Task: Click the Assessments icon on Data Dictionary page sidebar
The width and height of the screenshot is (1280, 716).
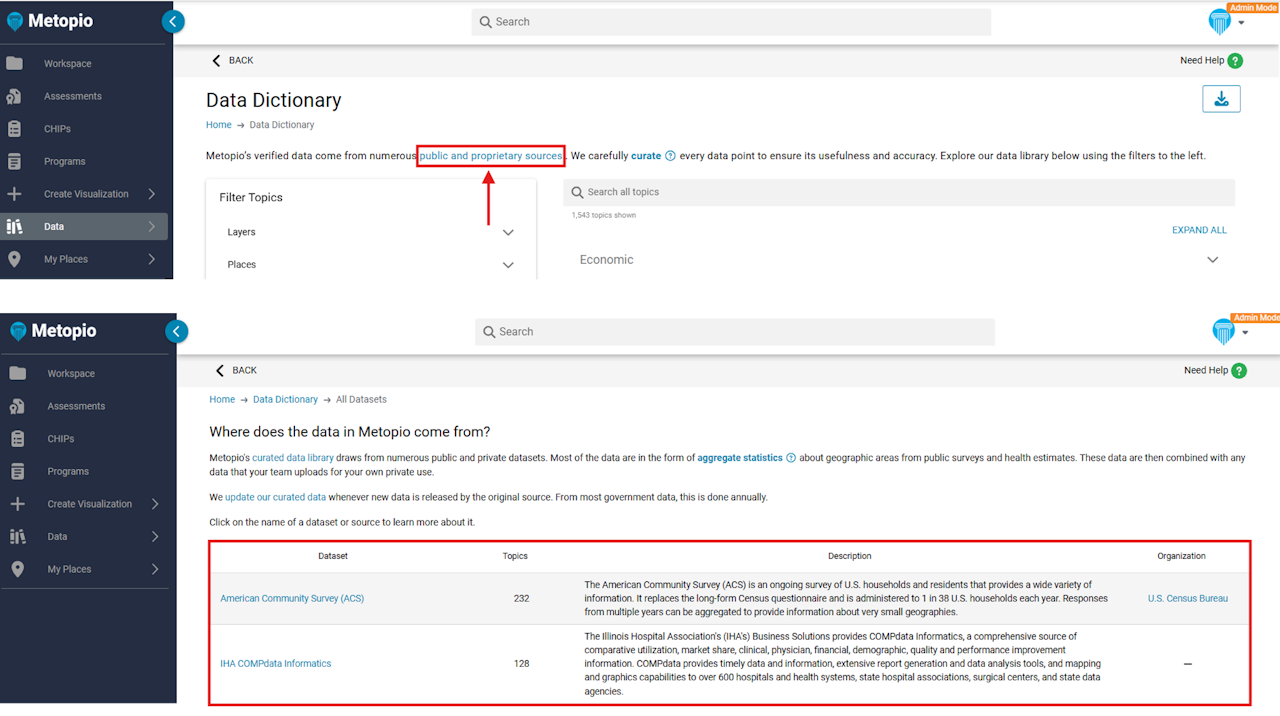Action: point(14,96)
